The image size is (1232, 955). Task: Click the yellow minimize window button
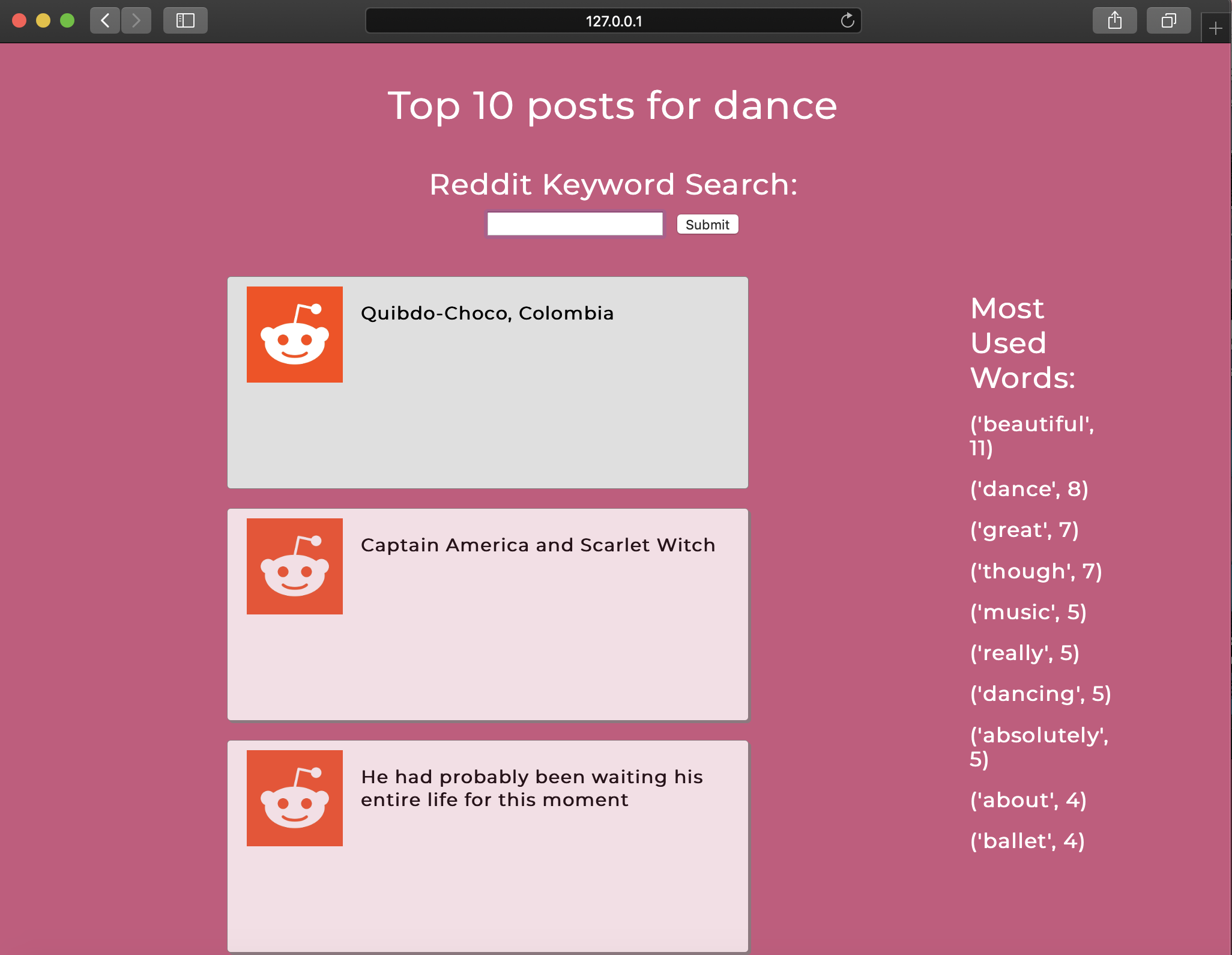coord(43,21)
